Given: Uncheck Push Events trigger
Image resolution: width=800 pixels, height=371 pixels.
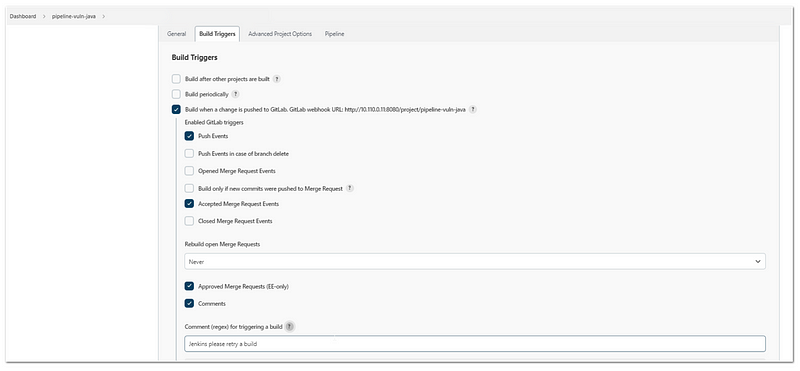Looking at the screenshot, I should pyautogui.click(x=189, y=136).
